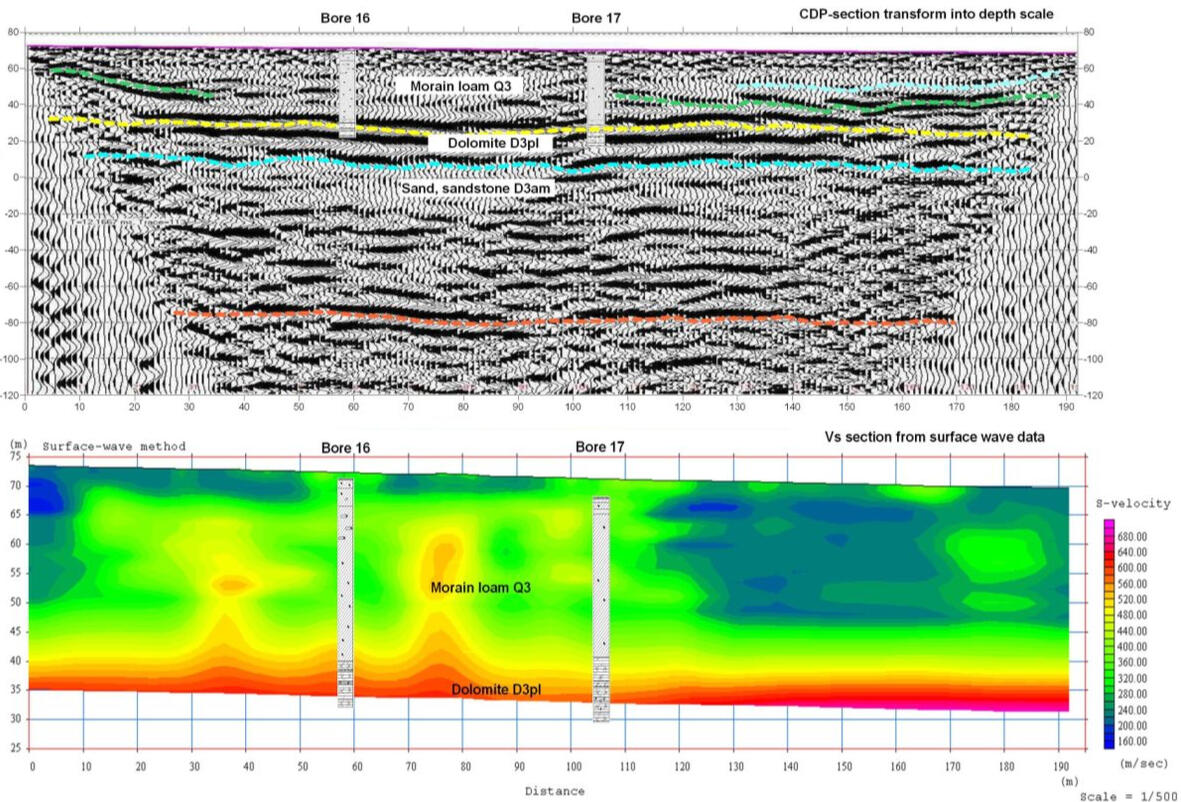Click 'Dolomite D3pl' label in CDP section
Image resolution: width=1181 pixels, height=802 pixels.
(x=490, y=144)
